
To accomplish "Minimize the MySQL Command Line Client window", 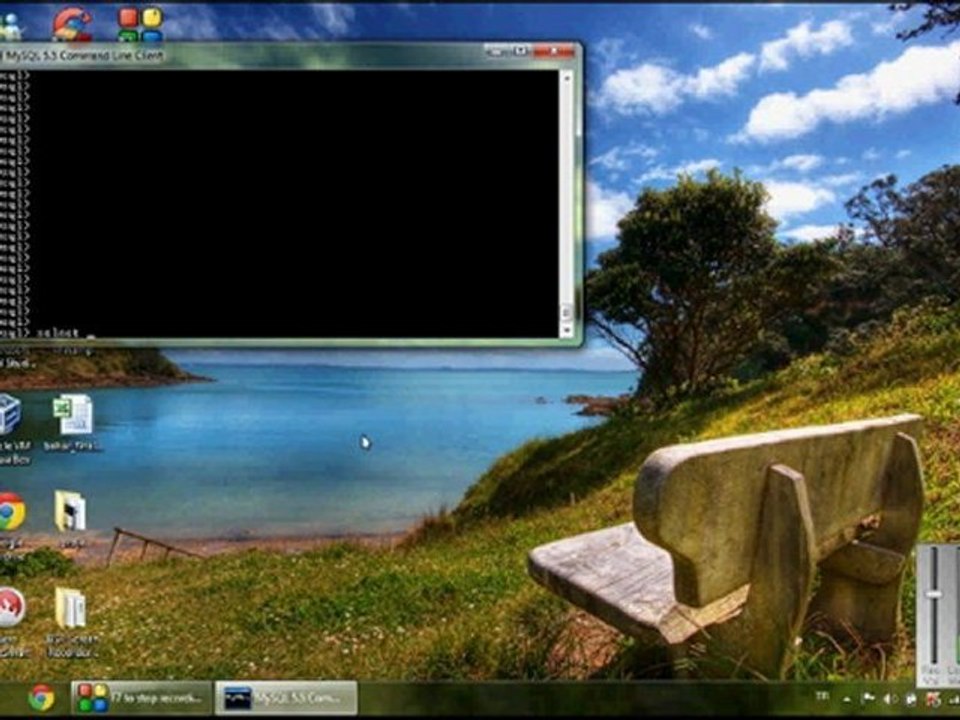I will (x=495, y=51).
